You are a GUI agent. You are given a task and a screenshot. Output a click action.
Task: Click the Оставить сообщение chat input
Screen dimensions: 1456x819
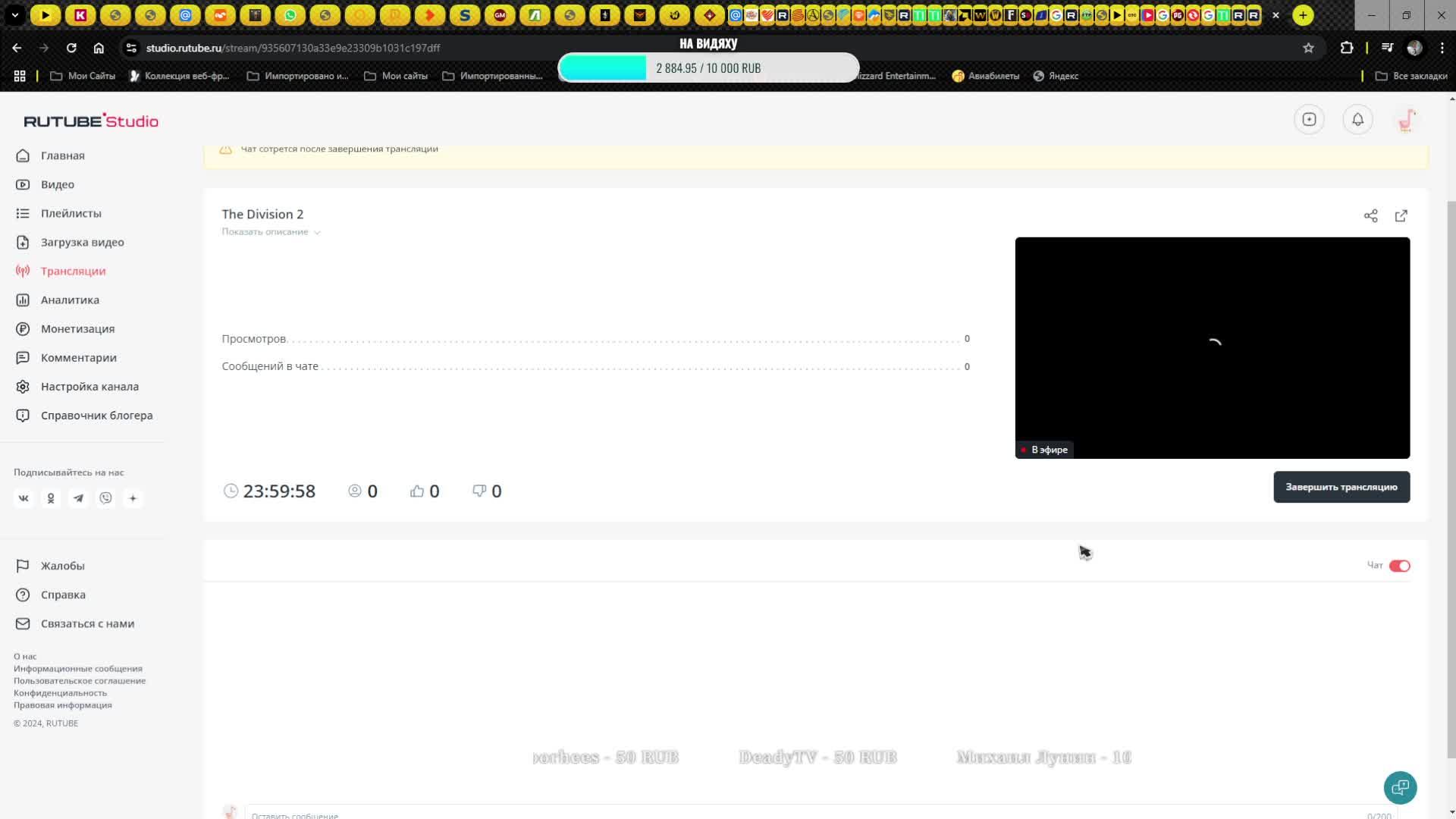click(804, 815)
